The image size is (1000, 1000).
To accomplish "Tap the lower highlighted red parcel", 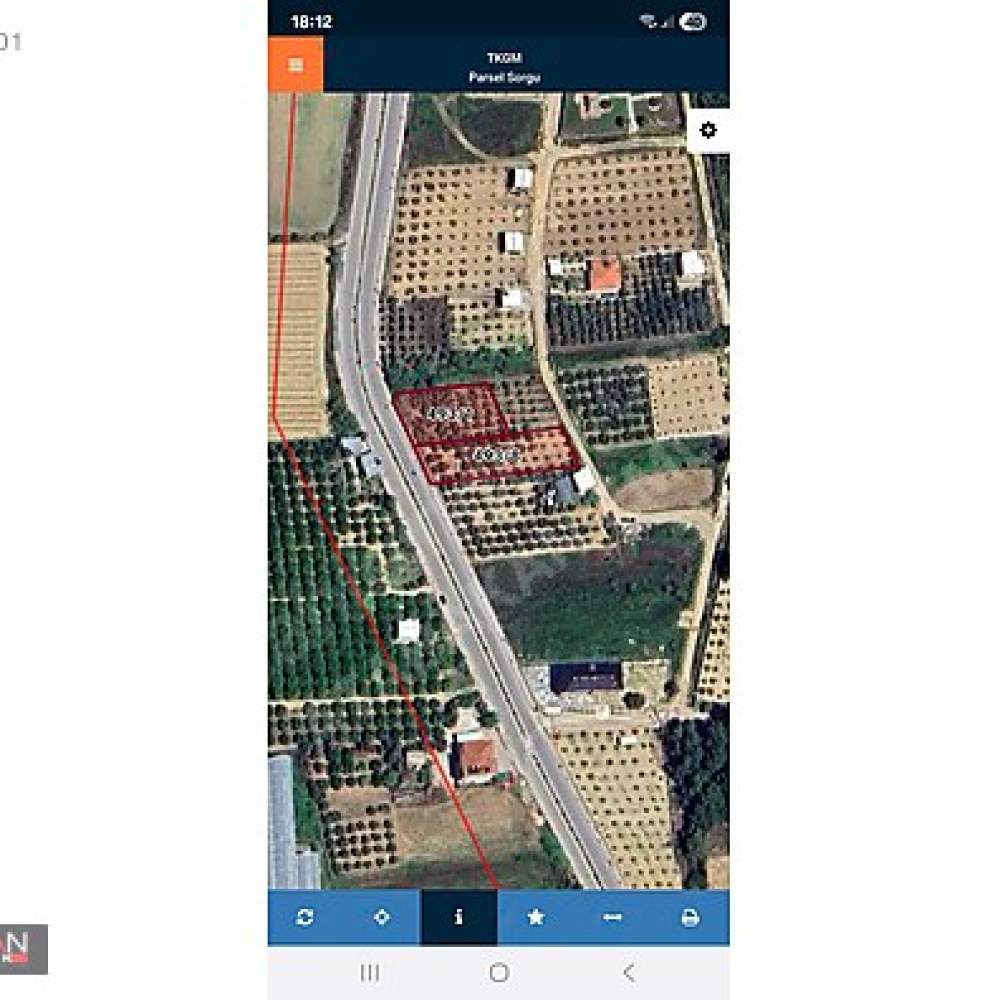I will (497, 455).
